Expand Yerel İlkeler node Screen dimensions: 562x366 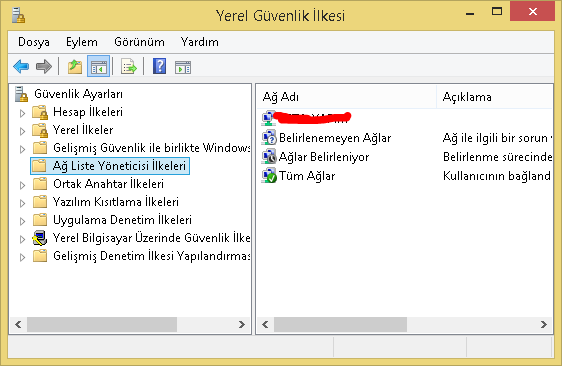pos(22,131)
